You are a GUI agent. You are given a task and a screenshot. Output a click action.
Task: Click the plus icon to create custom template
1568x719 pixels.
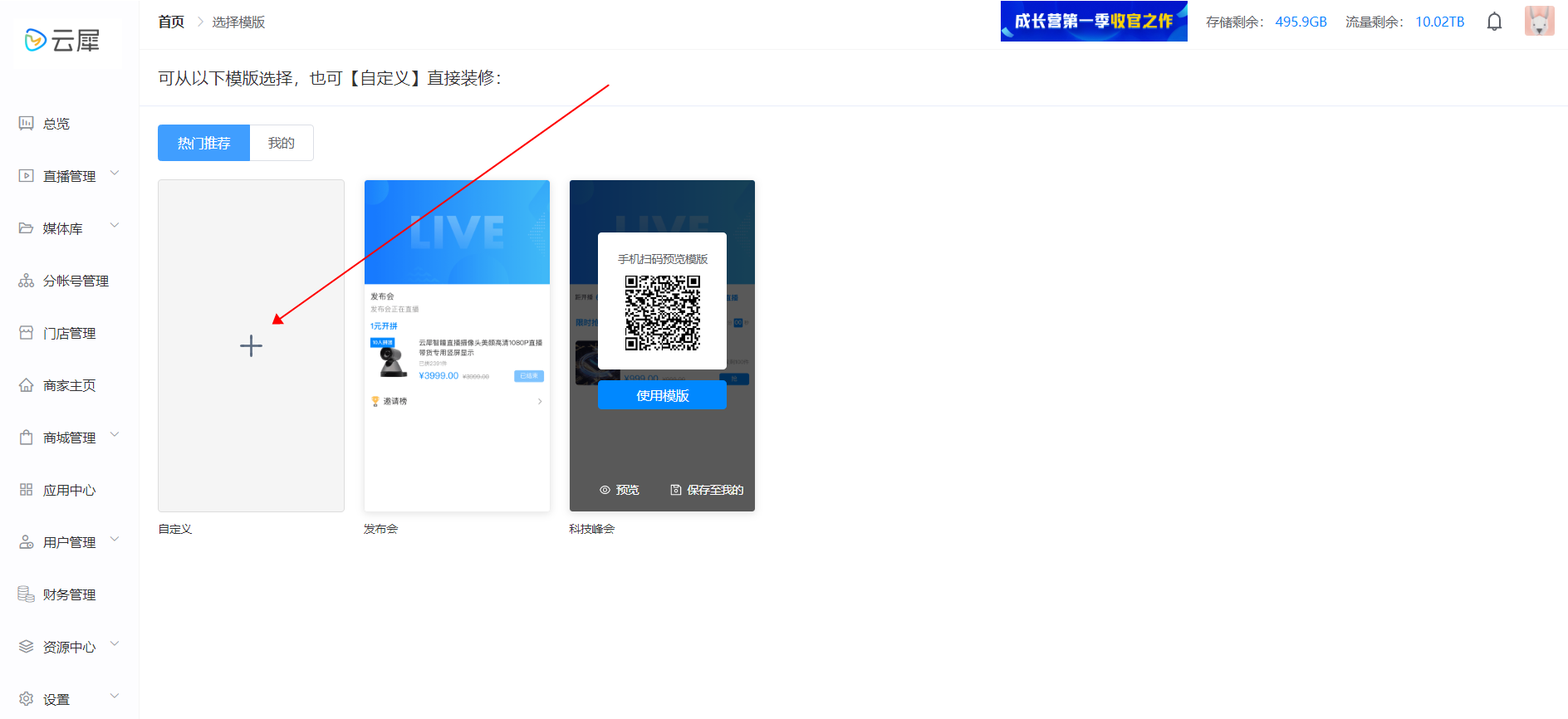pyautogui.click(x=251, y=345)
